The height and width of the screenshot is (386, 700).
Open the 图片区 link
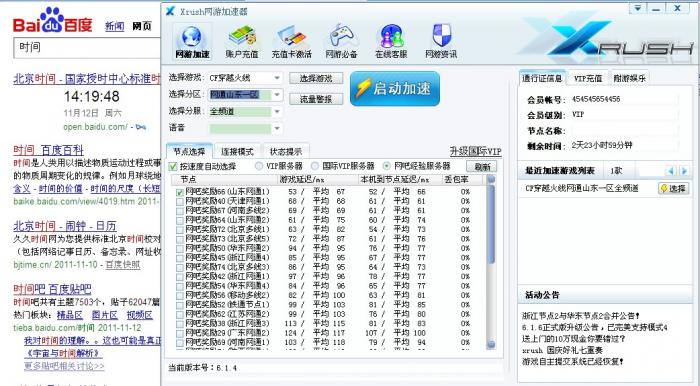point(104,315)
